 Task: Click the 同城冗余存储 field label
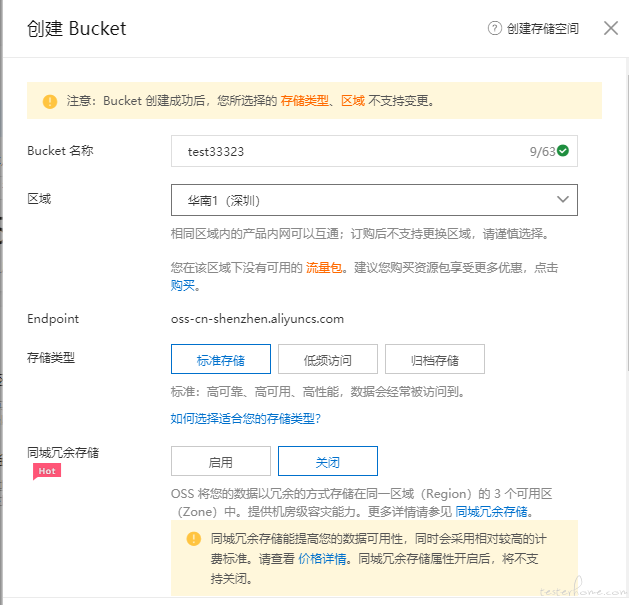pyautogui.click(x=63, y=453)
